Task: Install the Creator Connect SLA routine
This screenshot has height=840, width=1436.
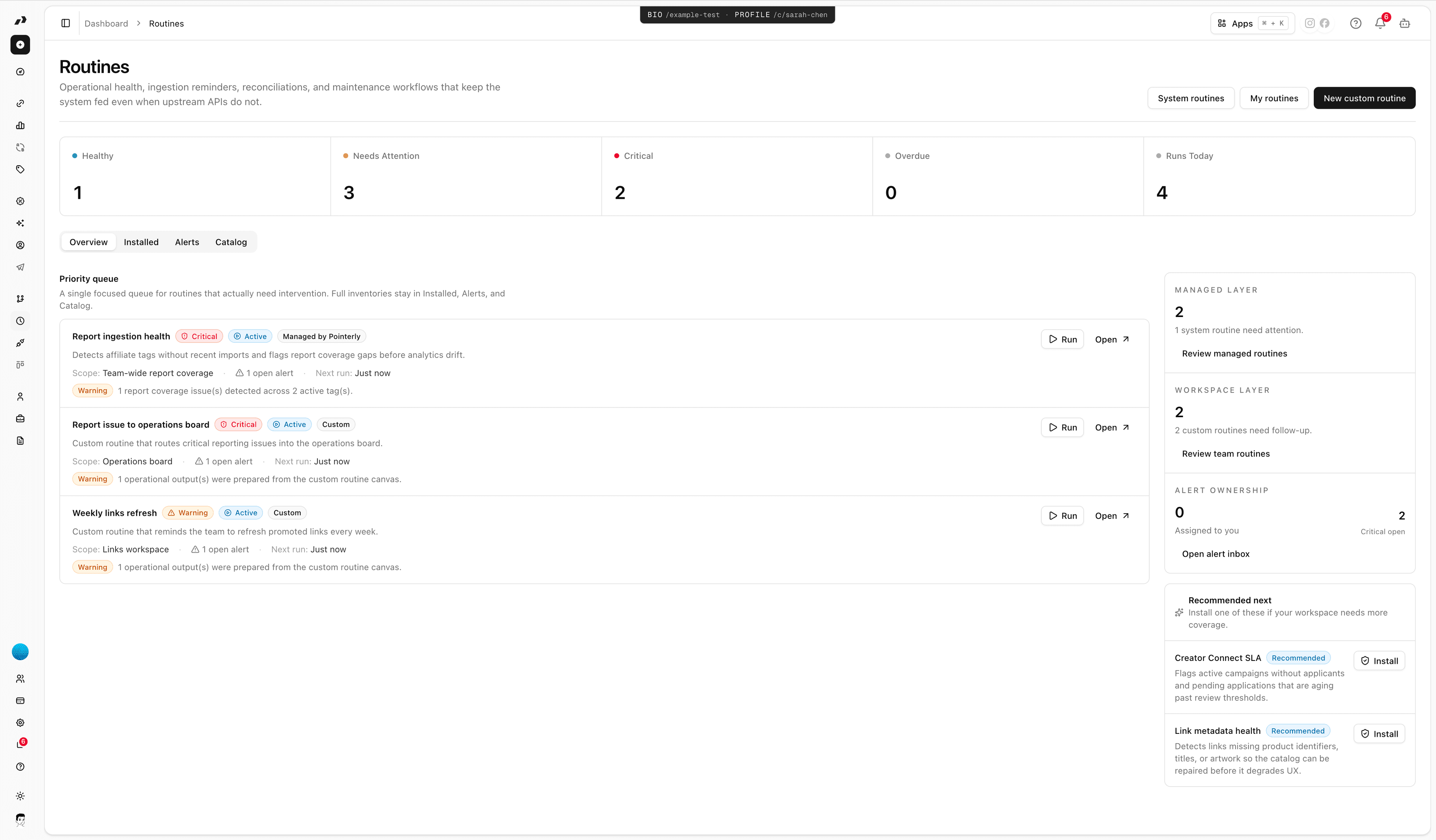Action: click(1379, 661)
